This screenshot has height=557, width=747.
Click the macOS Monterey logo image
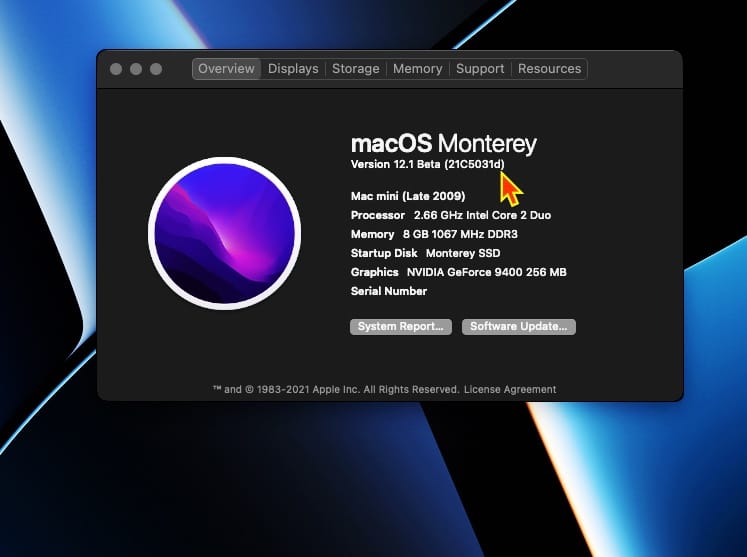click(224, 233)
